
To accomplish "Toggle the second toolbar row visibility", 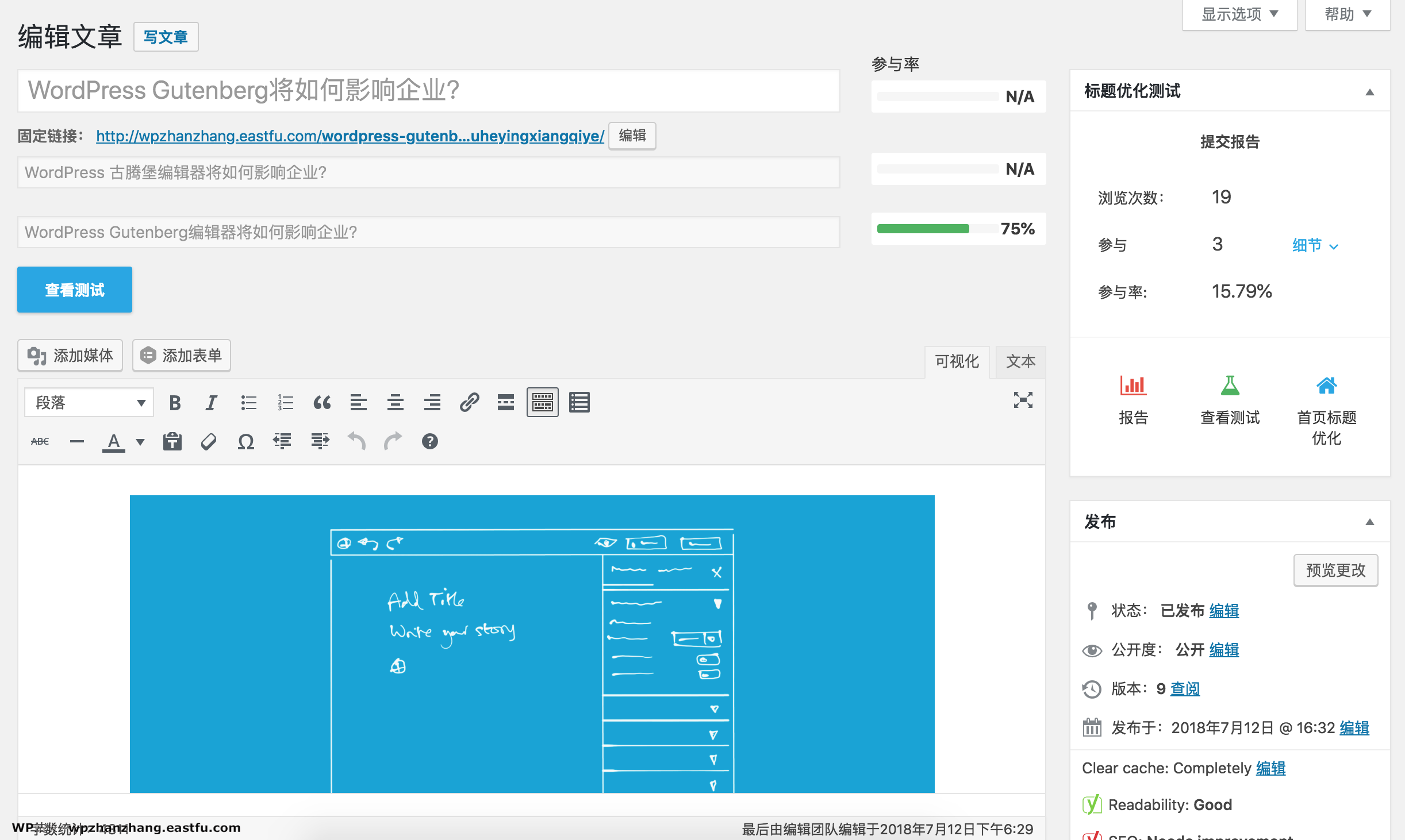I will point(542,402).
